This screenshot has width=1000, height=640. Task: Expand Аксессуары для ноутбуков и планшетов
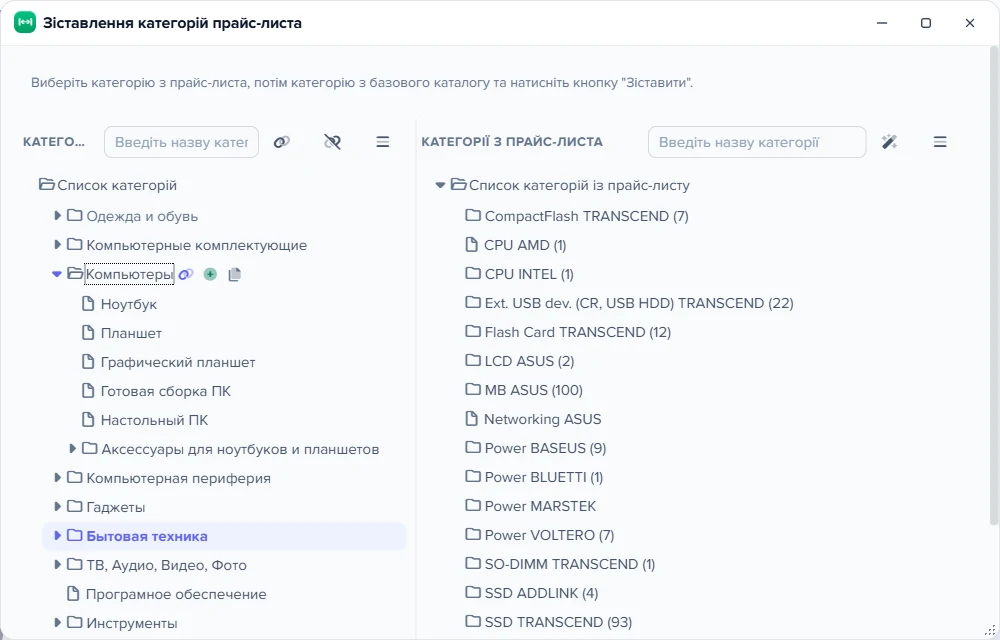[72, 449]
